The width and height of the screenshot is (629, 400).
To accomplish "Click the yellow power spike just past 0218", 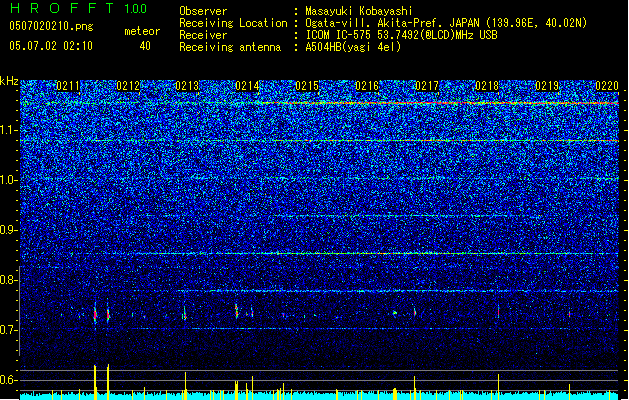I will (x=499, y=386).
